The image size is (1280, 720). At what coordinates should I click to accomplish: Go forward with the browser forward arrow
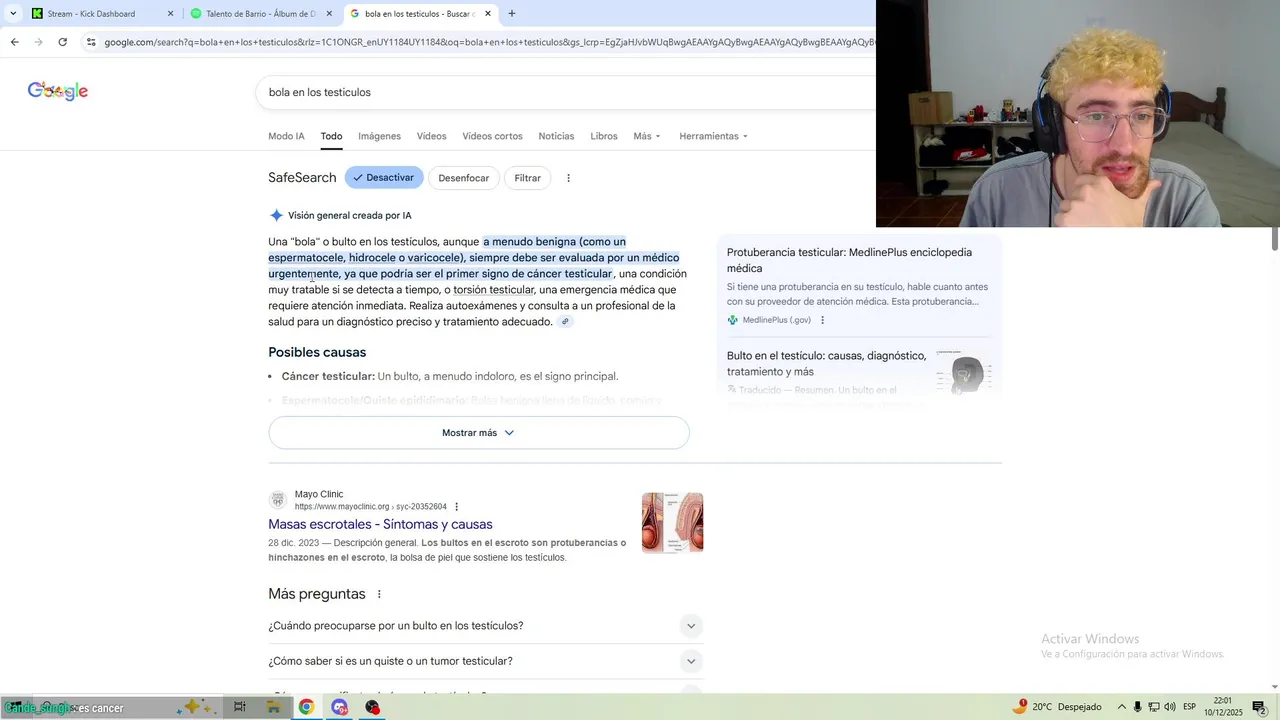pos(38,42)
